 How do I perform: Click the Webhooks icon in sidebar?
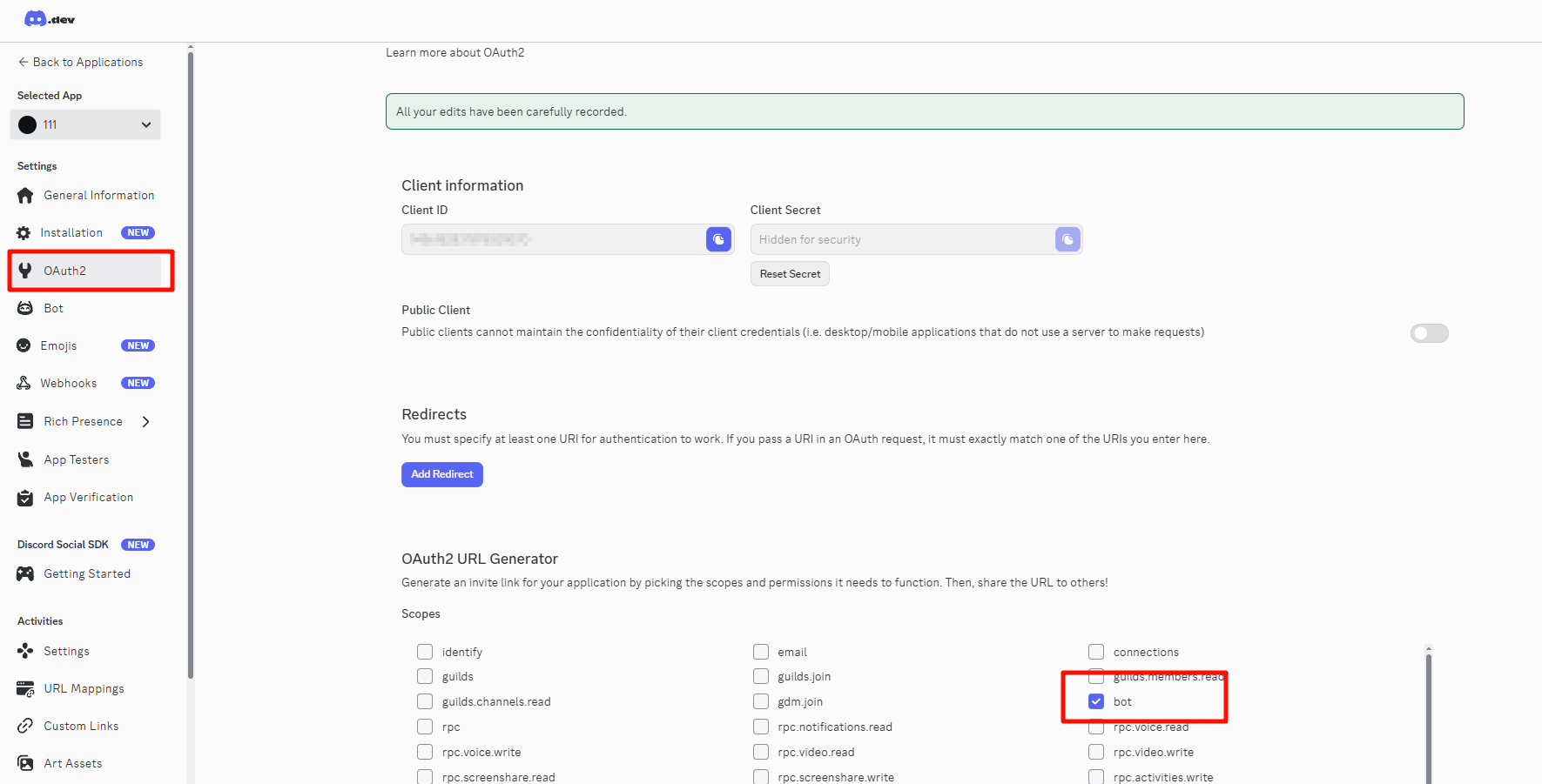point(24,383)
